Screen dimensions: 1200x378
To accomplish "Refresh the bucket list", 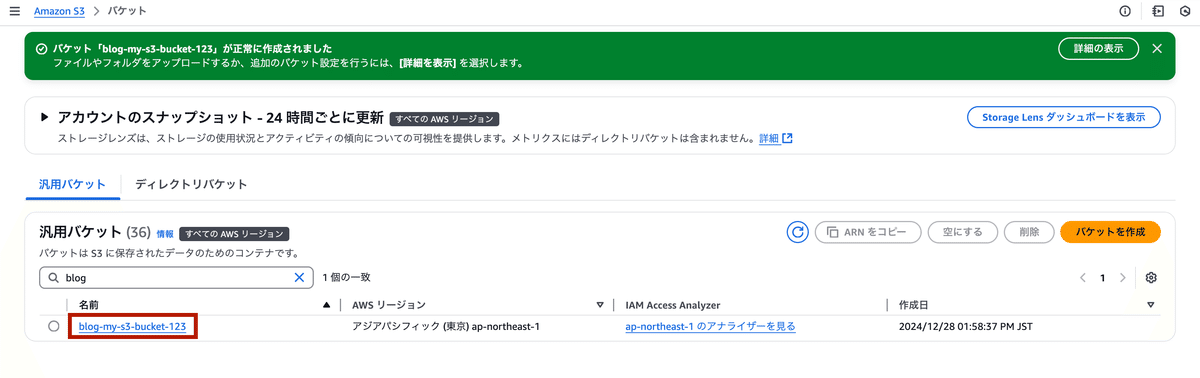I will [797, 232].
